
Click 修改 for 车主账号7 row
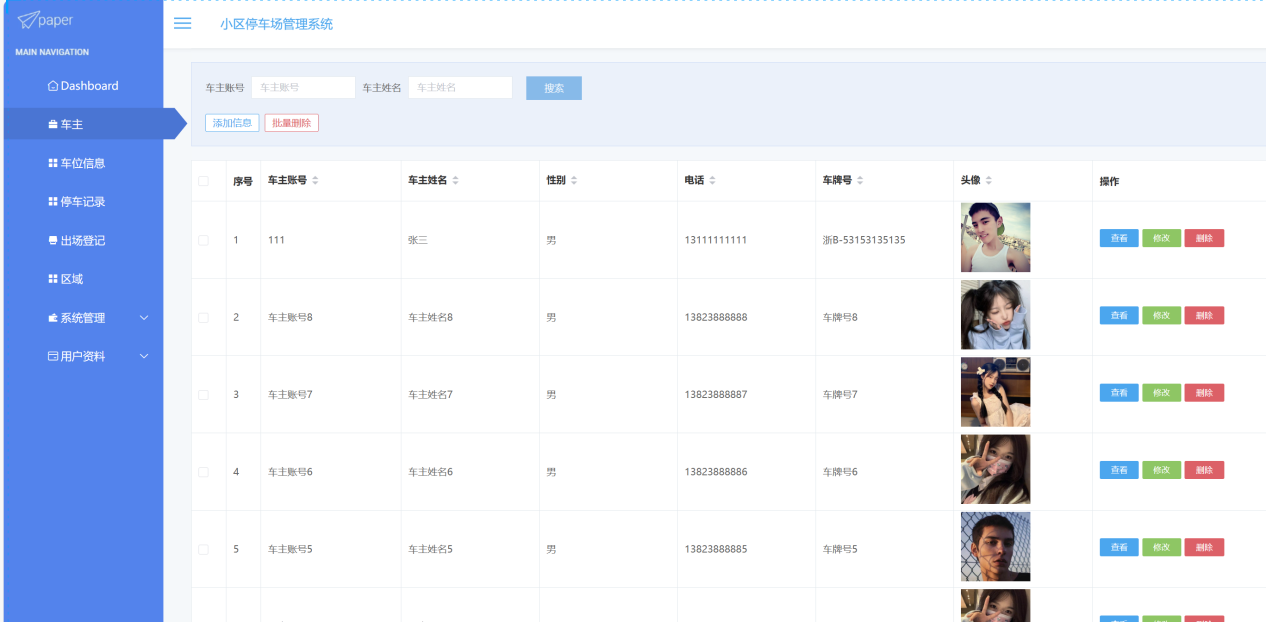pos(1162,393)
